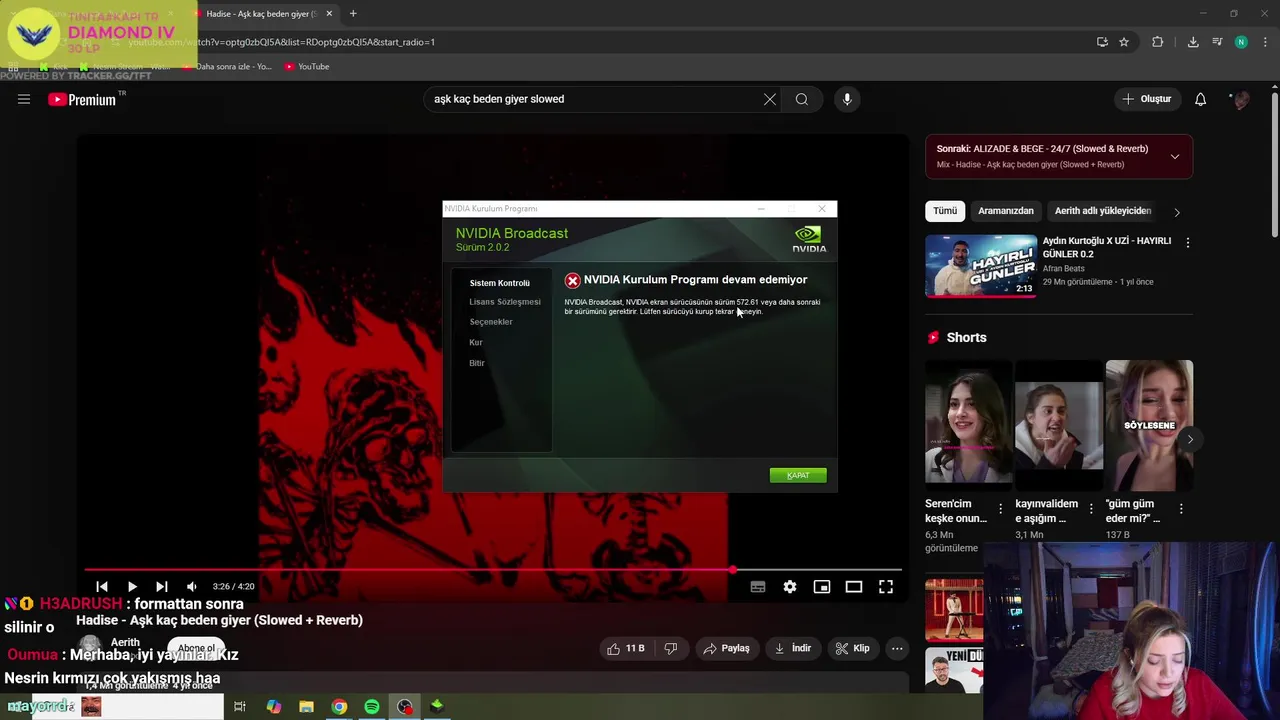This screenshot has width=1280, height=720.
Task: Run search with magnifier button
Action: pos(802,99)
